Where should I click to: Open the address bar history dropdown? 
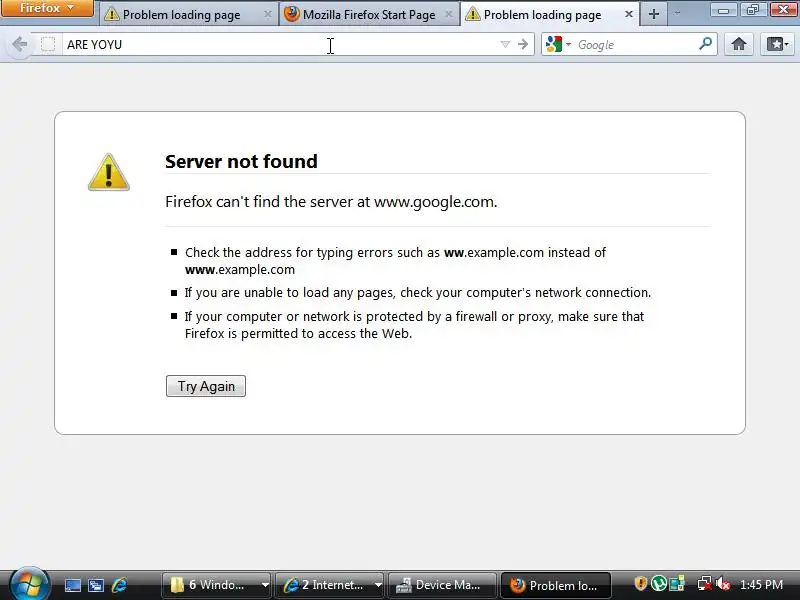[x=505, y=44]
